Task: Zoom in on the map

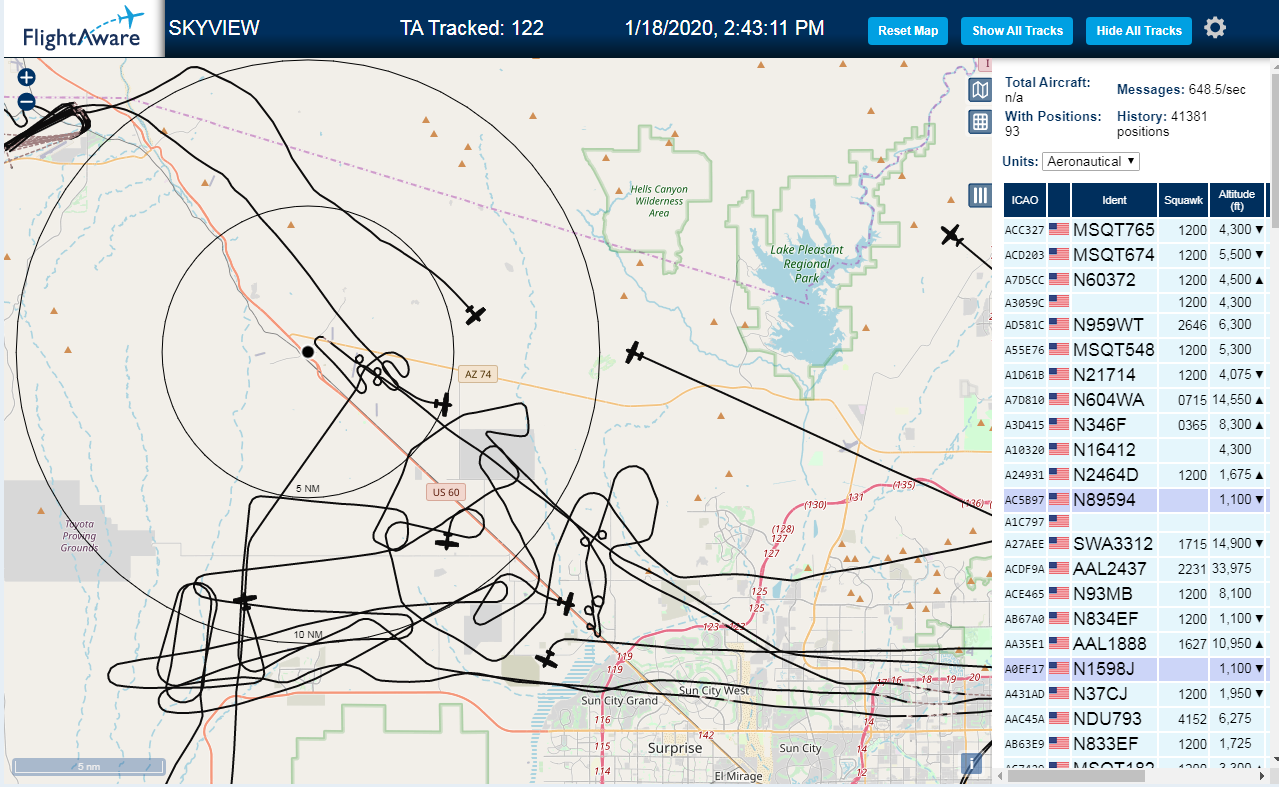Action: (26, 77)
